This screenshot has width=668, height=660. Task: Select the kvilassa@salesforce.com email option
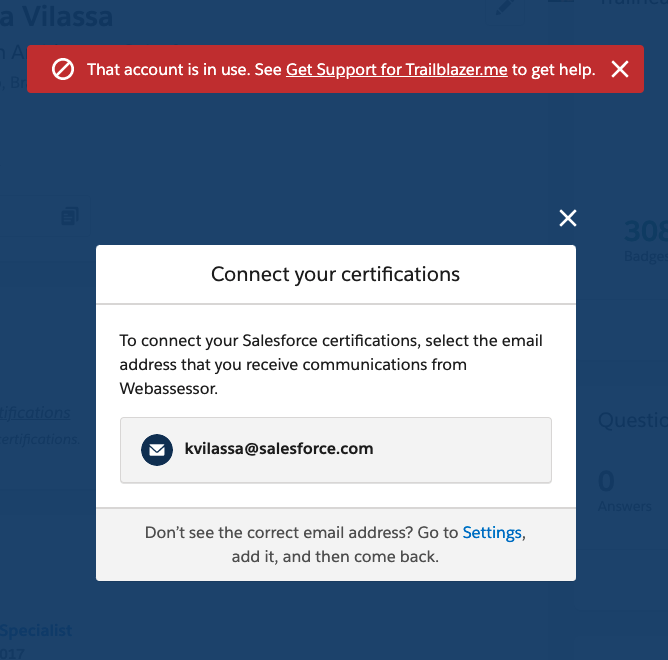[x=336, y=450]
